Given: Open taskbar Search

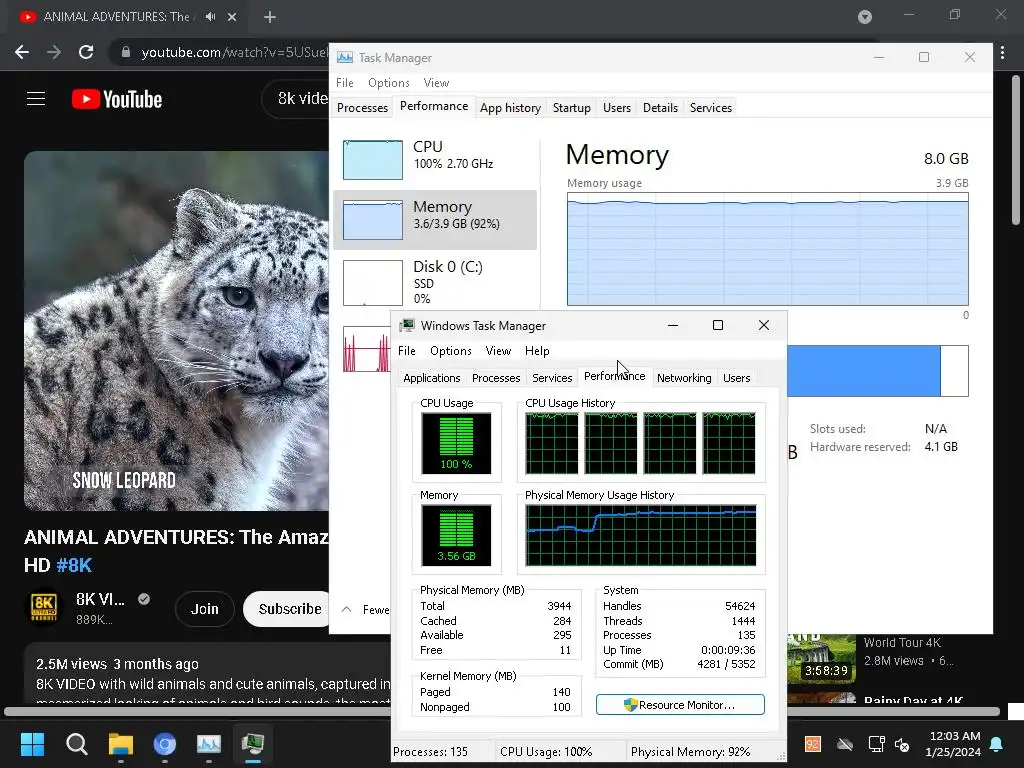Looking at the screenshot, I should click(x=76, y=744).
